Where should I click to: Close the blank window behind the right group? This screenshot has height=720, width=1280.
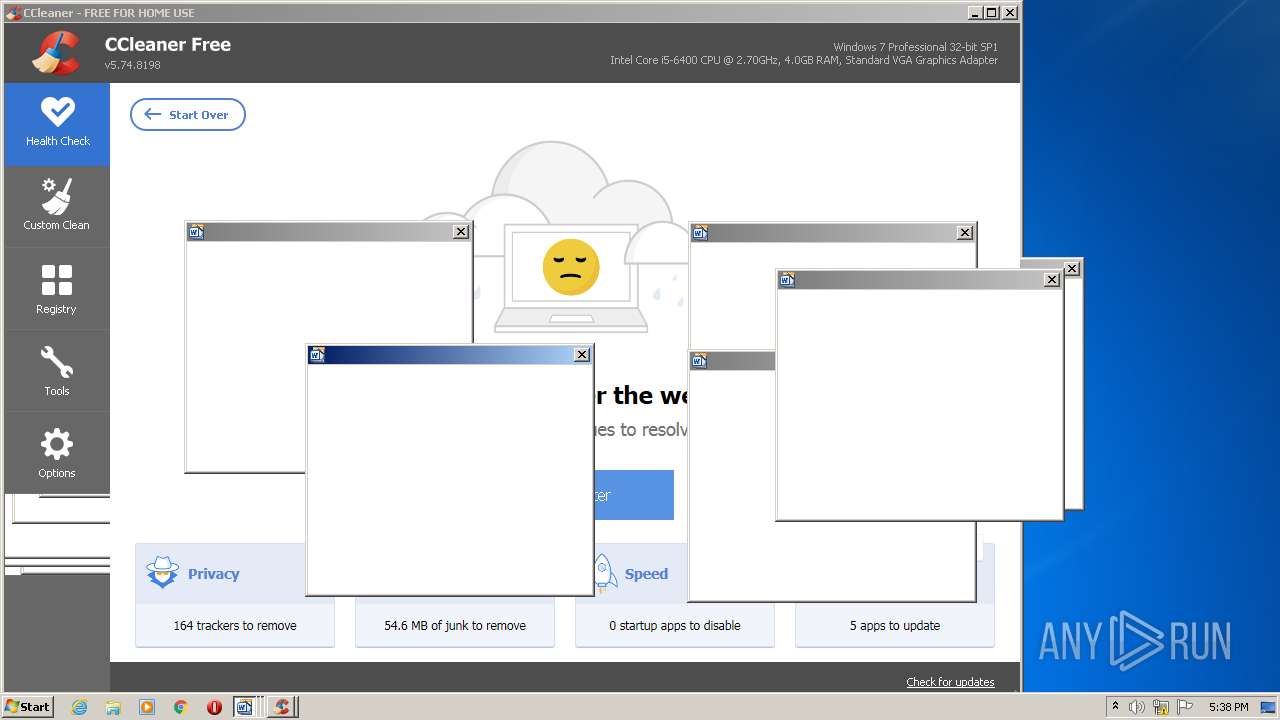pyautogui.click(x=965, y=233)
